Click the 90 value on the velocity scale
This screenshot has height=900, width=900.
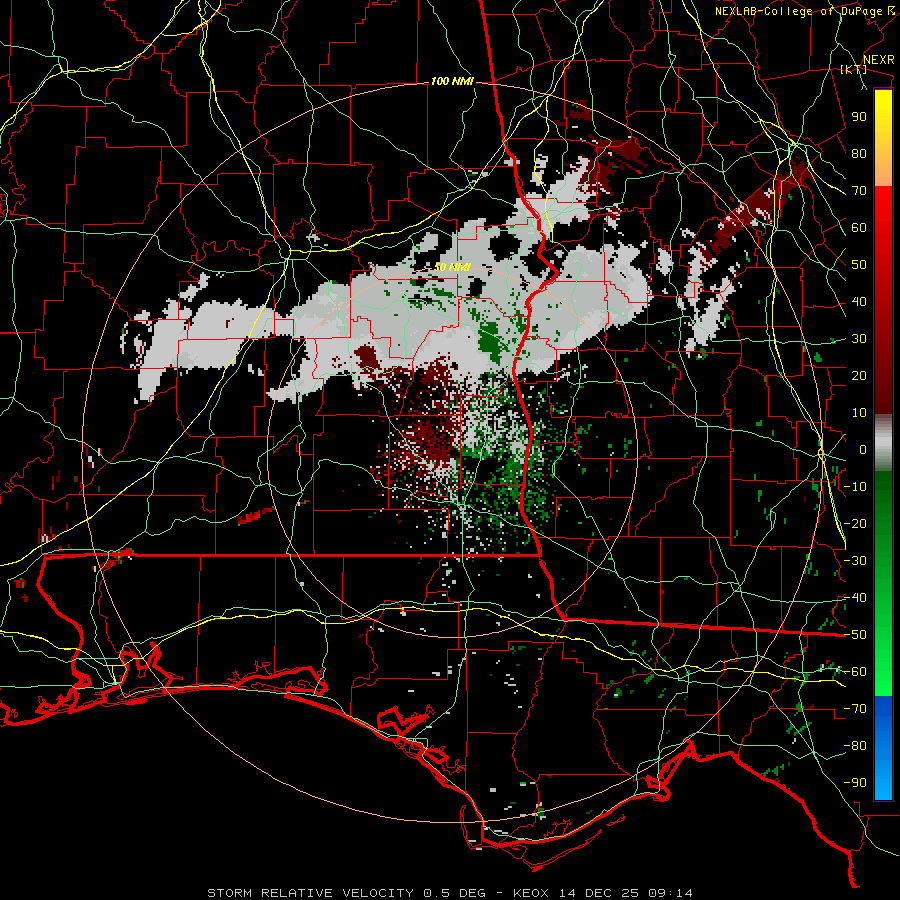coord(859,117)
